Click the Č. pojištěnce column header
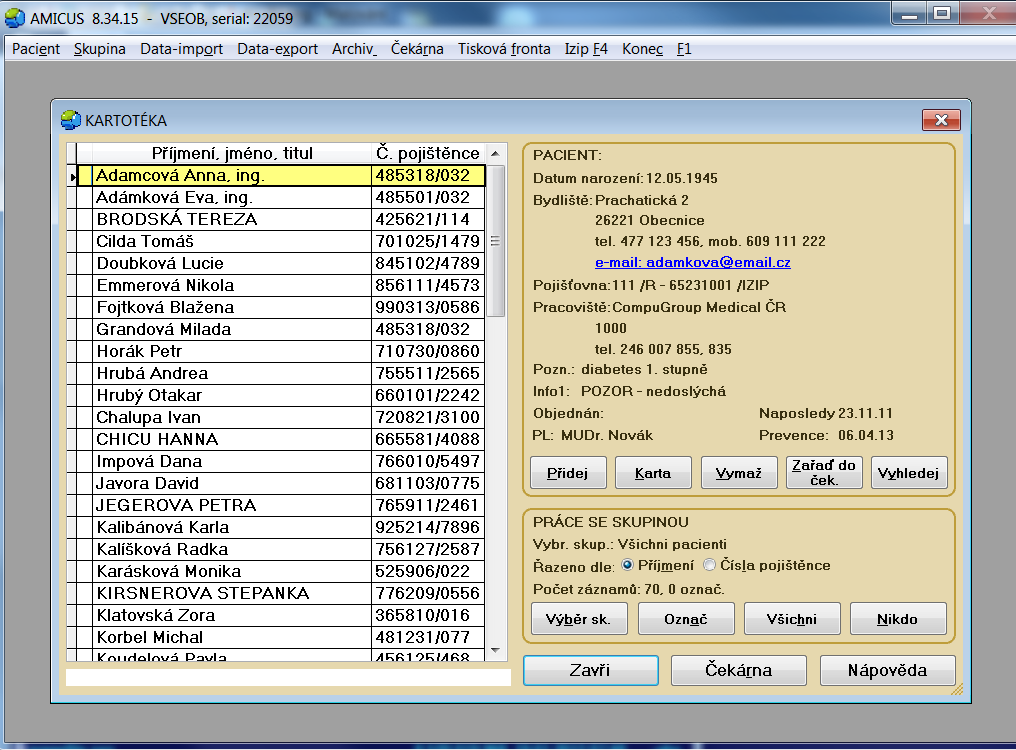1016x750 pixels. coord(428,154)
